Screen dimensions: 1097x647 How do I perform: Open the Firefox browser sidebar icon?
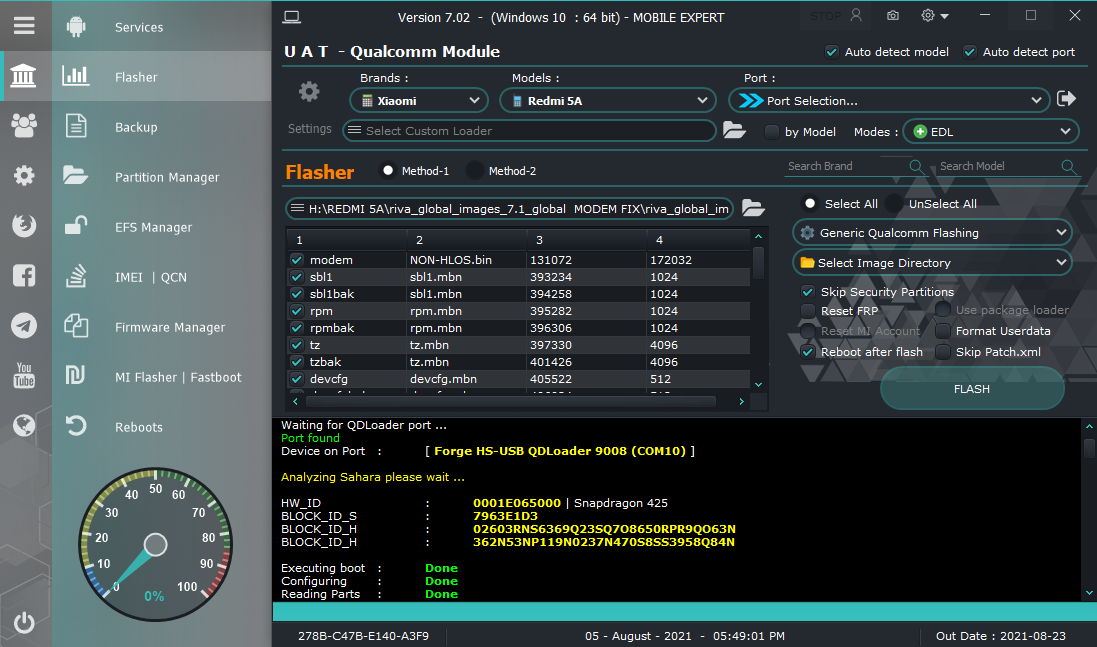pos(24,225)
